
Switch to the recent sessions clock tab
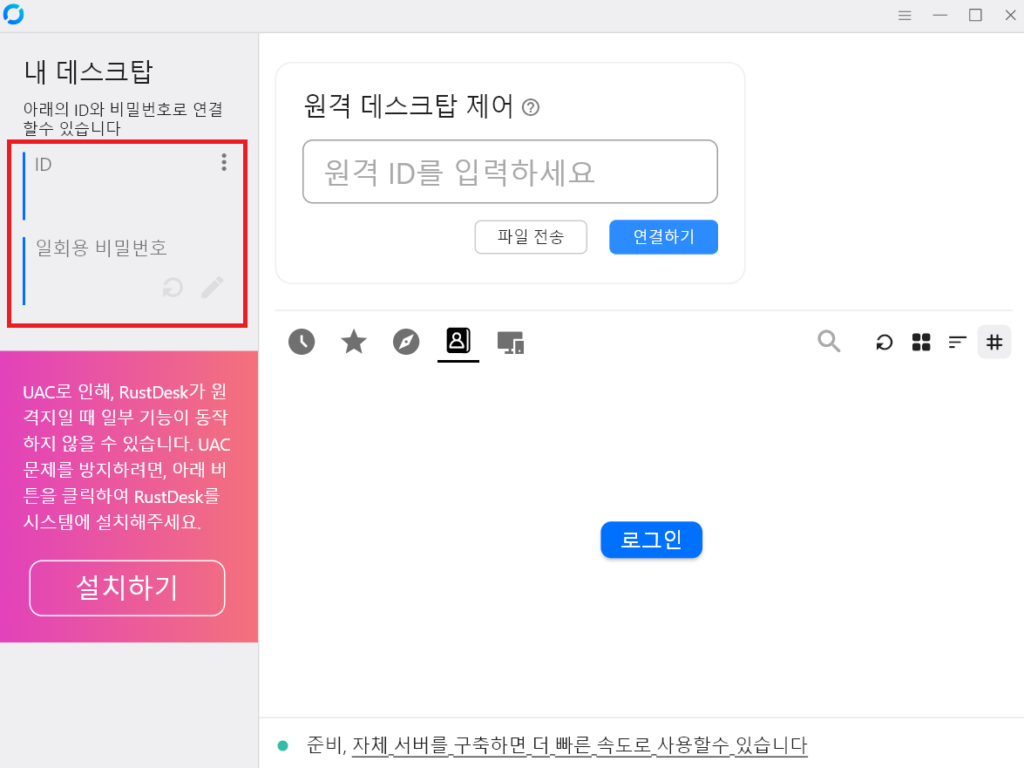pyautogui.click(x=301, y=342)
